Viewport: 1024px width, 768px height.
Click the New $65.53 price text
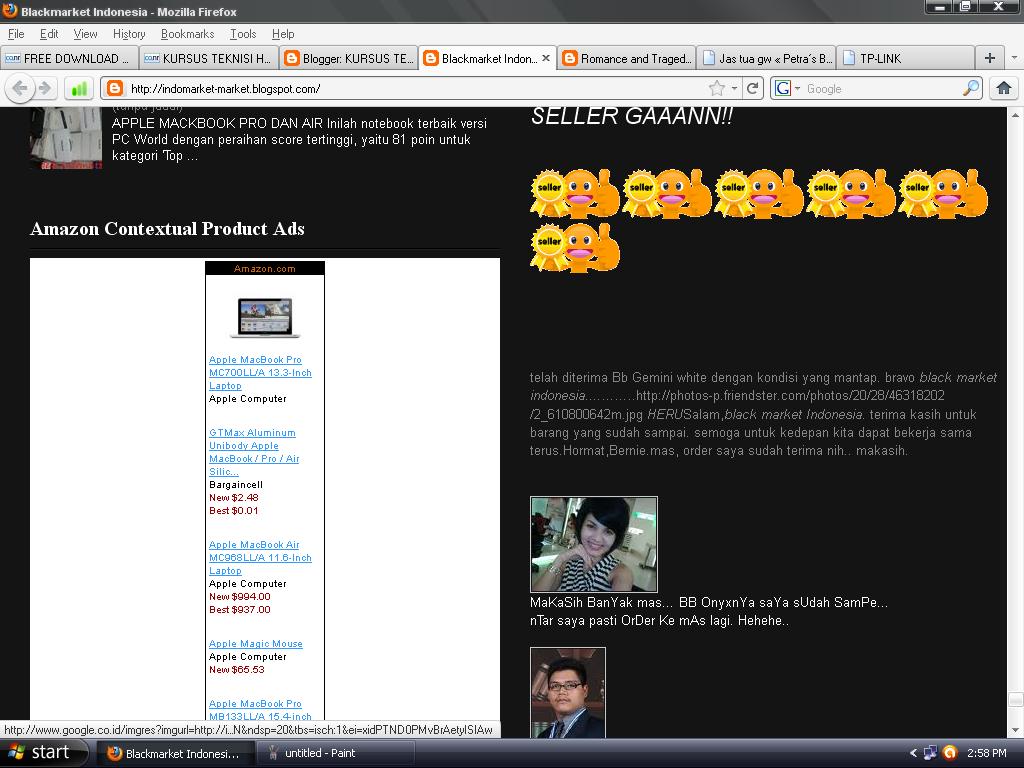pos(236,669)
